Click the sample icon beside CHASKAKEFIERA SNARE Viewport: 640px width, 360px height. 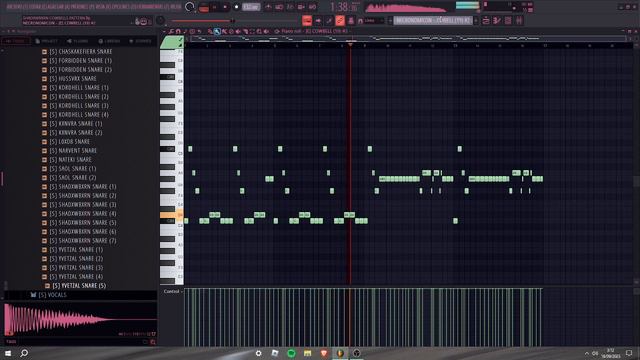click(44, 52)
